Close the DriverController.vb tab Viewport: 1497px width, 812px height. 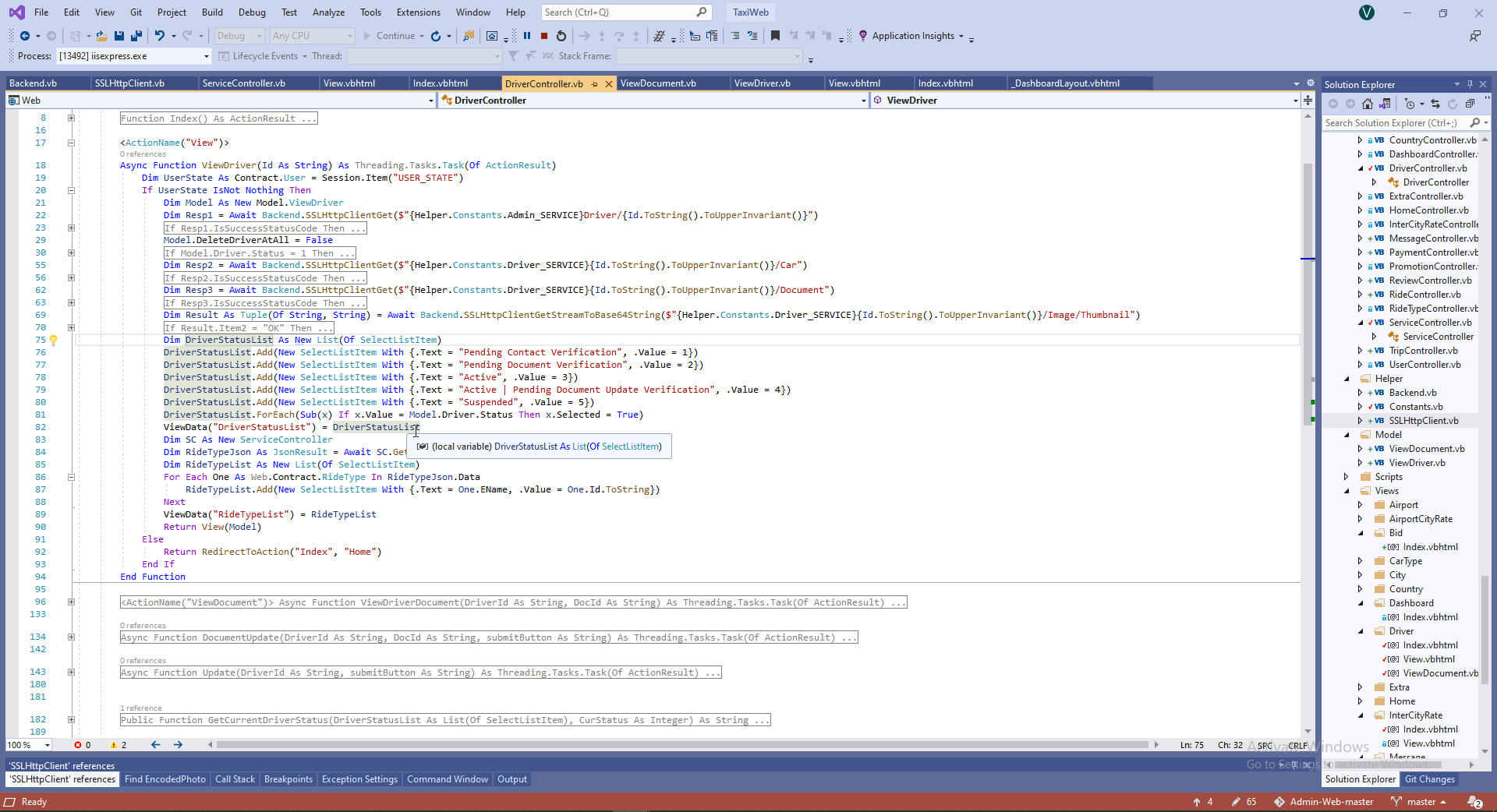[609, 83]
